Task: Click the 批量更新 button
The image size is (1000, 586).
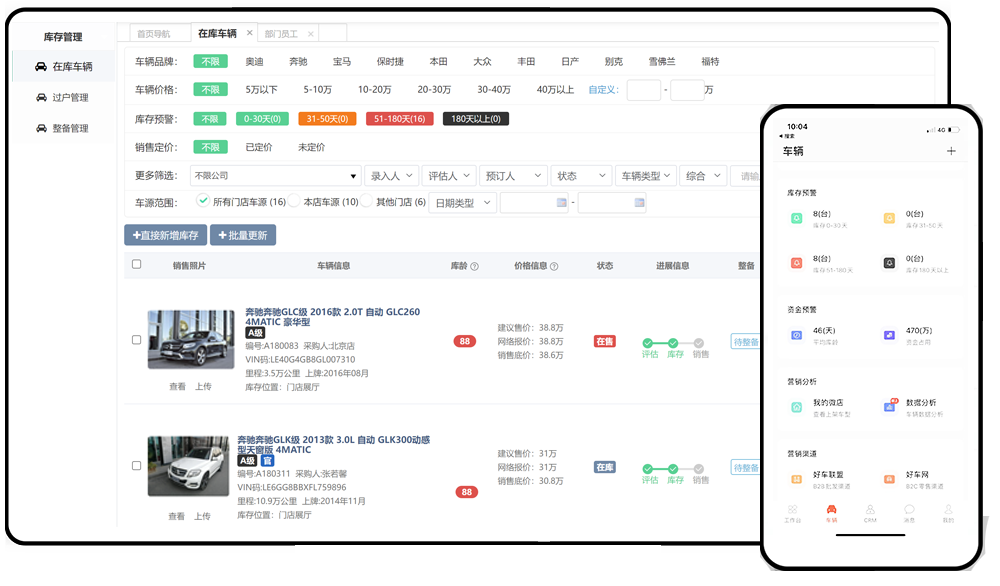Action: (243, 235)
